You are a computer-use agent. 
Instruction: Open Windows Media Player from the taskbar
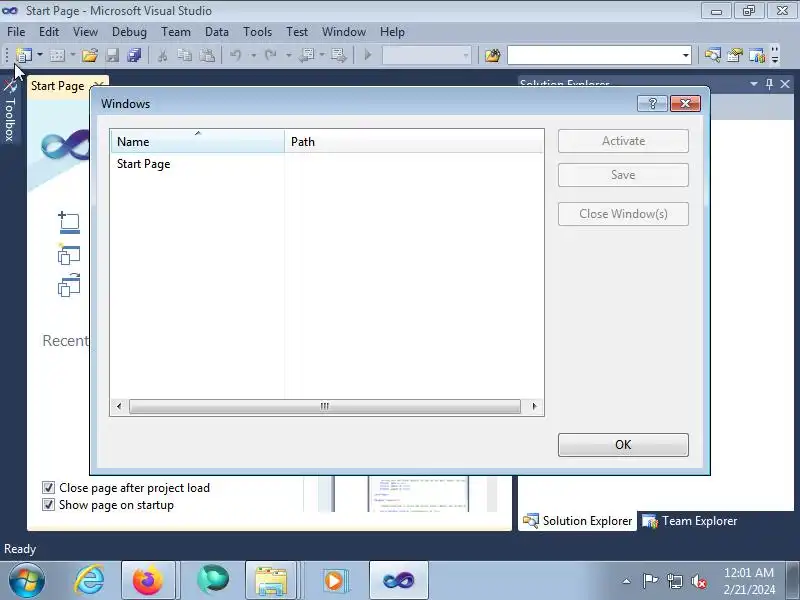334,581
